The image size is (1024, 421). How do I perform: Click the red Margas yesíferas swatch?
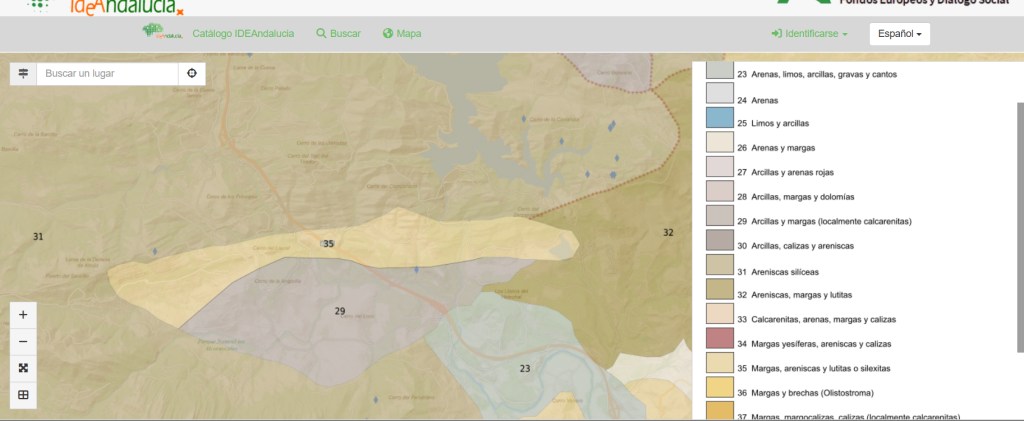[x=720, y=338]
